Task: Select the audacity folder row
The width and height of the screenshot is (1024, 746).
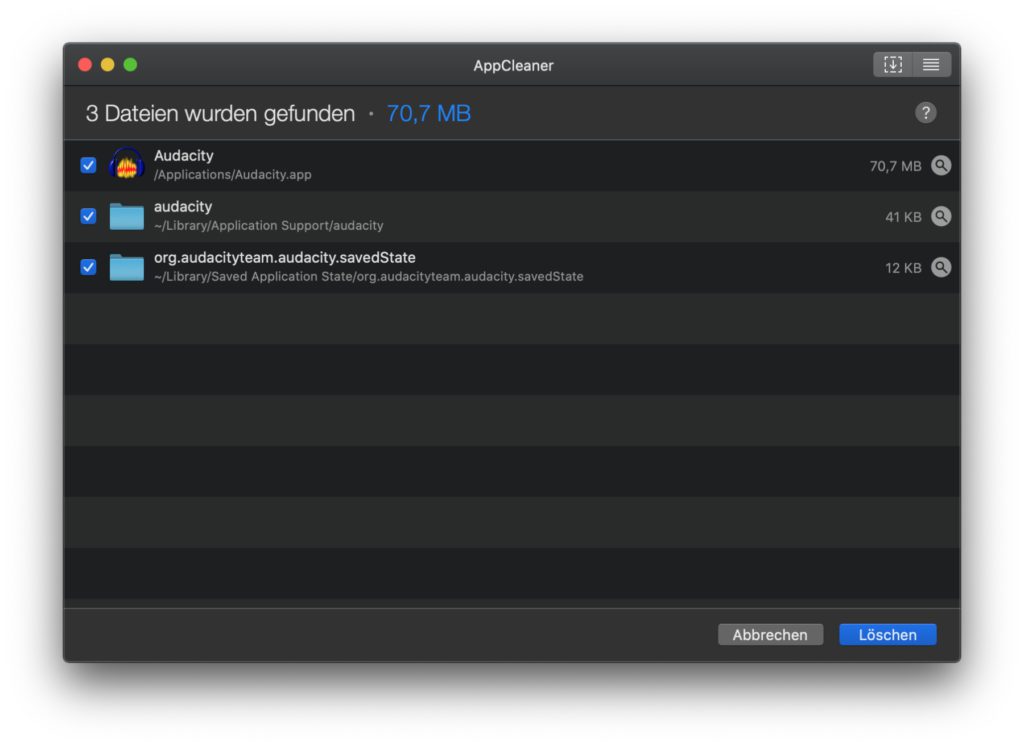Action: [500, 215]
